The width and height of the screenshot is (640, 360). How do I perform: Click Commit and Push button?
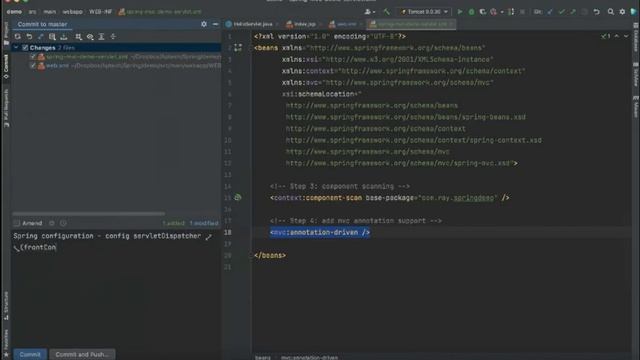click(82, 354)
